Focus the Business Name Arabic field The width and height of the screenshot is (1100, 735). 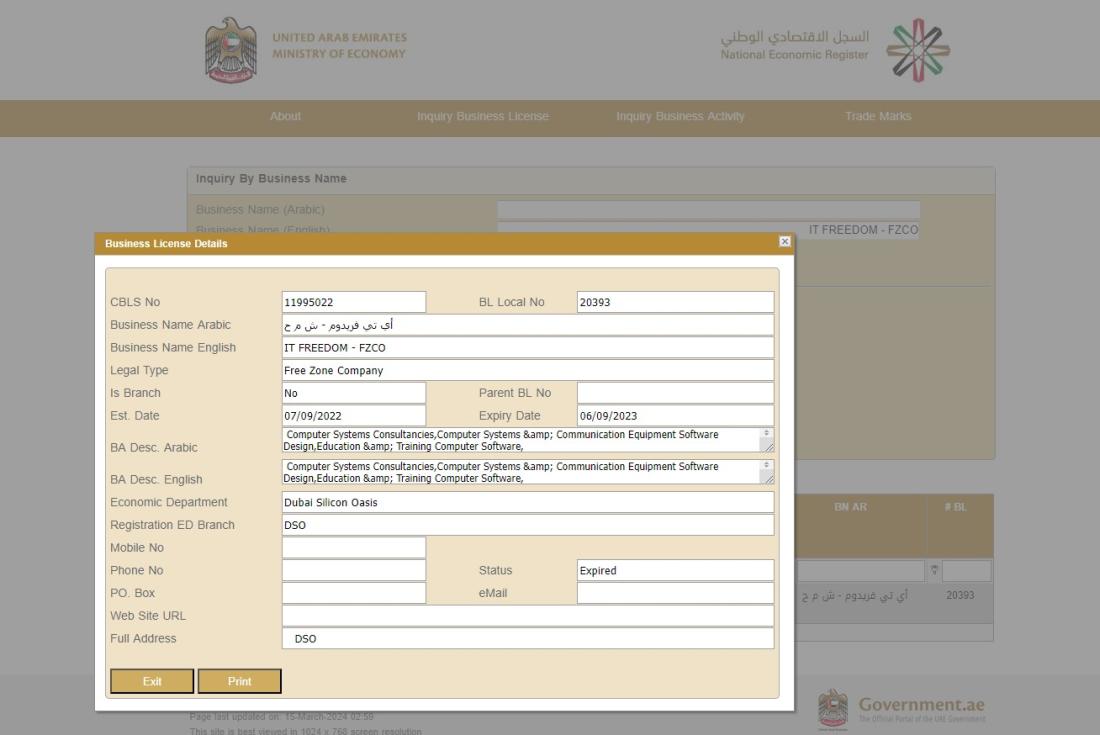coord(528,325)
